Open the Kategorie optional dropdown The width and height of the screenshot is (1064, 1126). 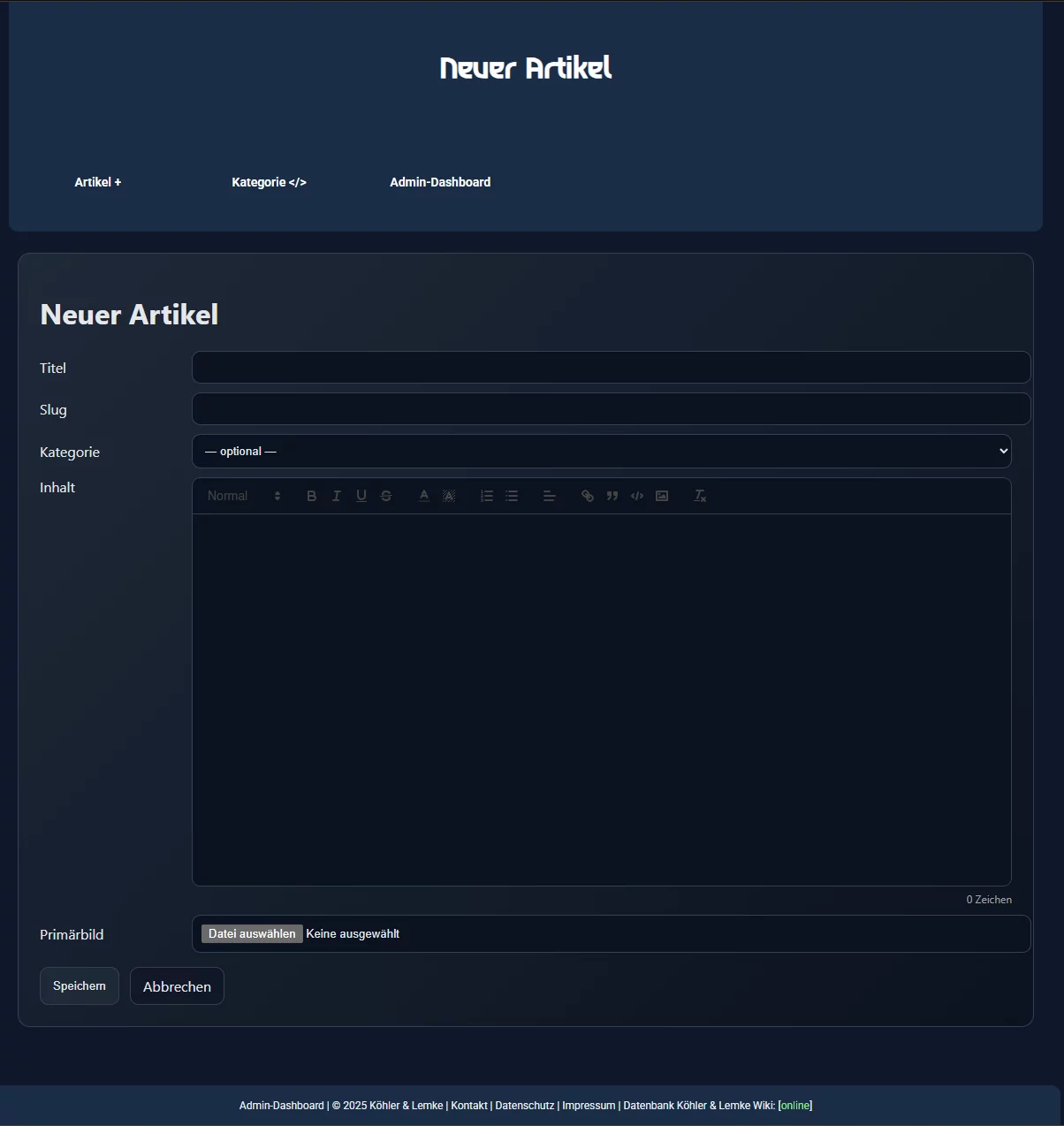coord(601,452)
